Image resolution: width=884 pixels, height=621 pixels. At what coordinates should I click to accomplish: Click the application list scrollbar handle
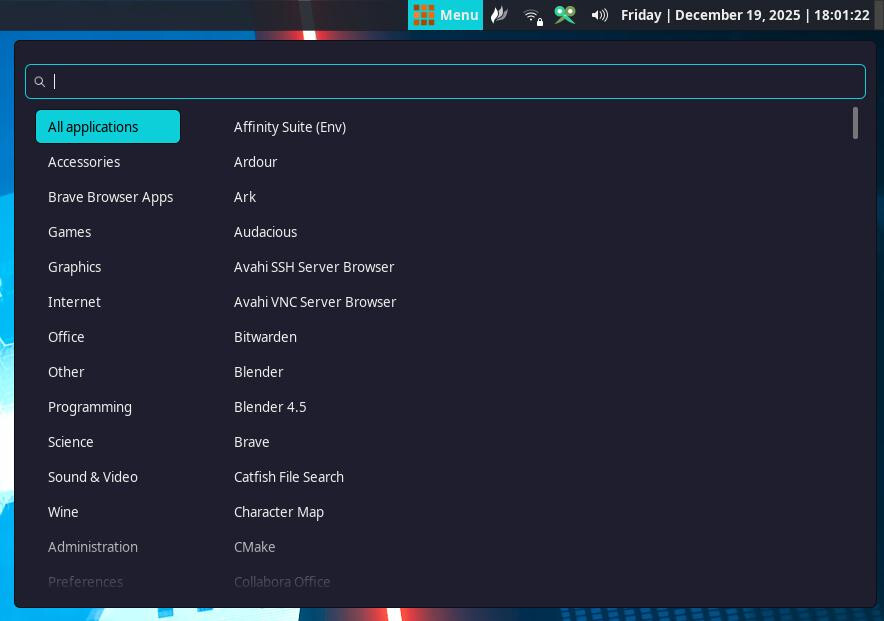[855, 123]
